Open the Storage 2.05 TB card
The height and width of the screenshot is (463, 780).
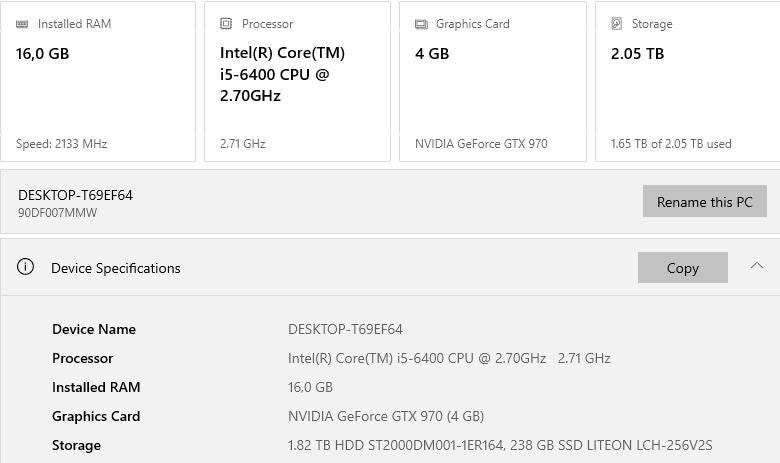686,81
